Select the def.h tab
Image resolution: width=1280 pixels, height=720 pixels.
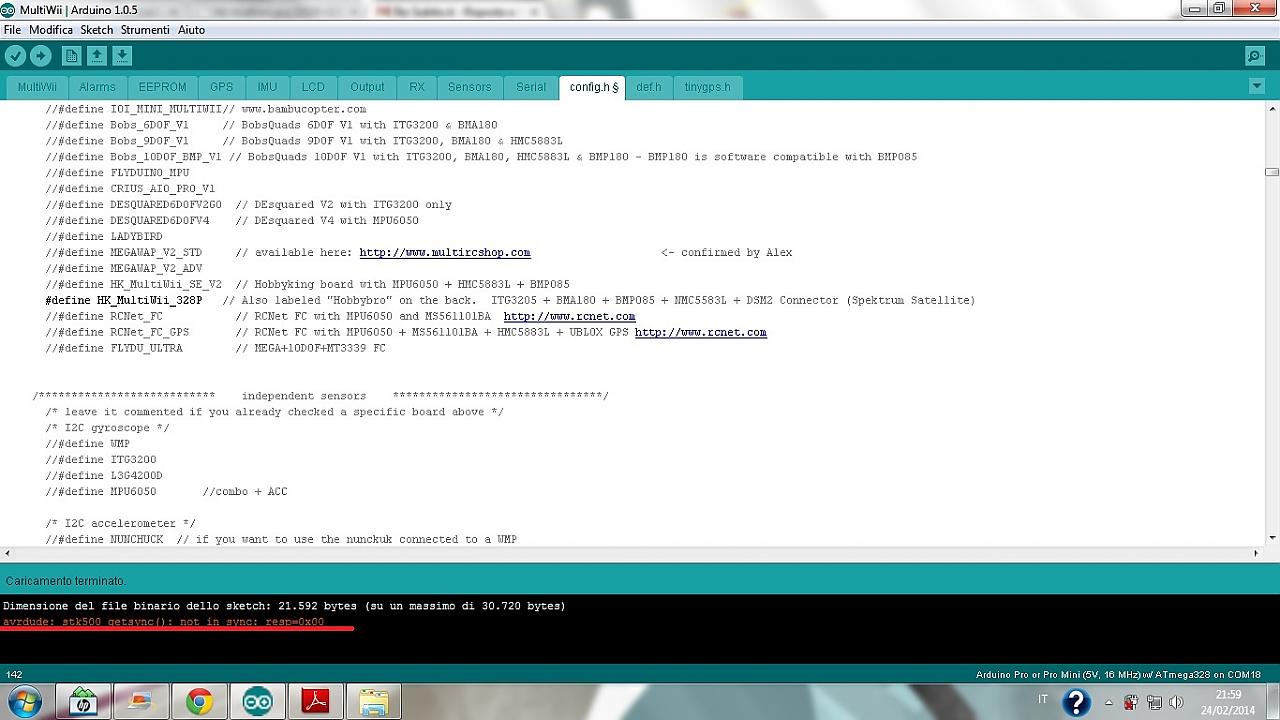pos(648,87)
